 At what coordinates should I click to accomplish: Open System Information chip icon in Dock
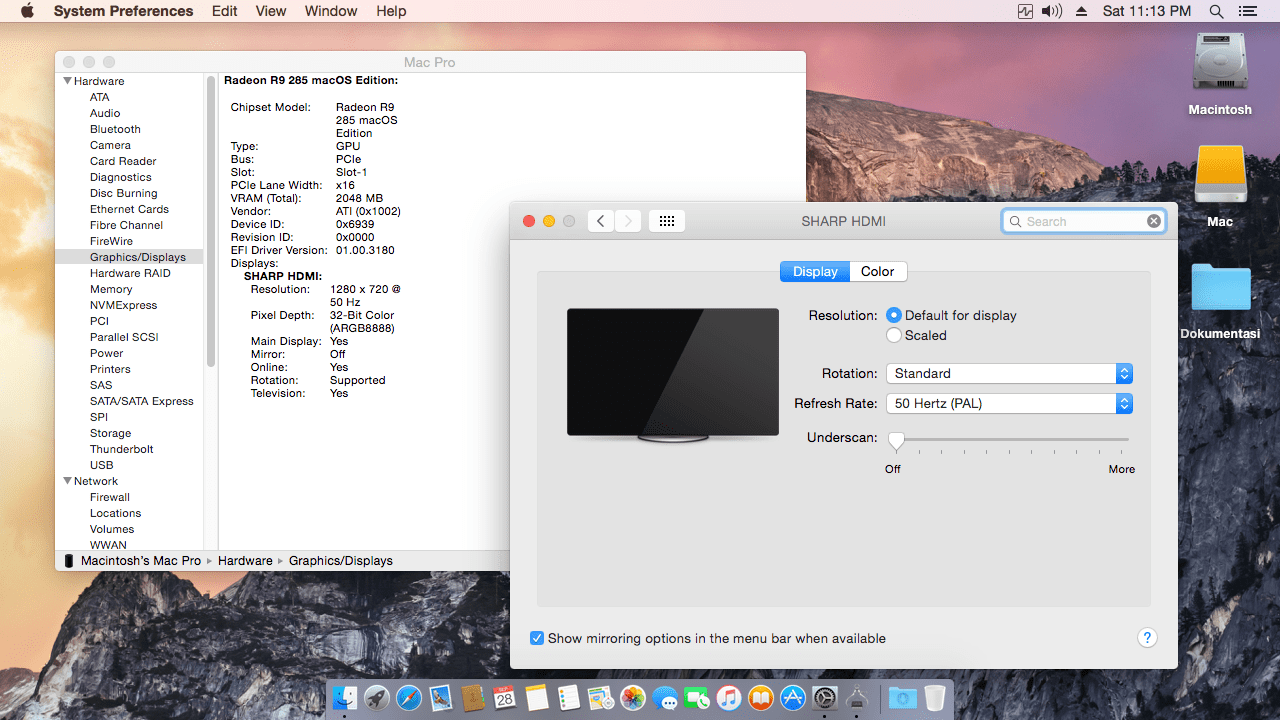[x=857, y=698]
